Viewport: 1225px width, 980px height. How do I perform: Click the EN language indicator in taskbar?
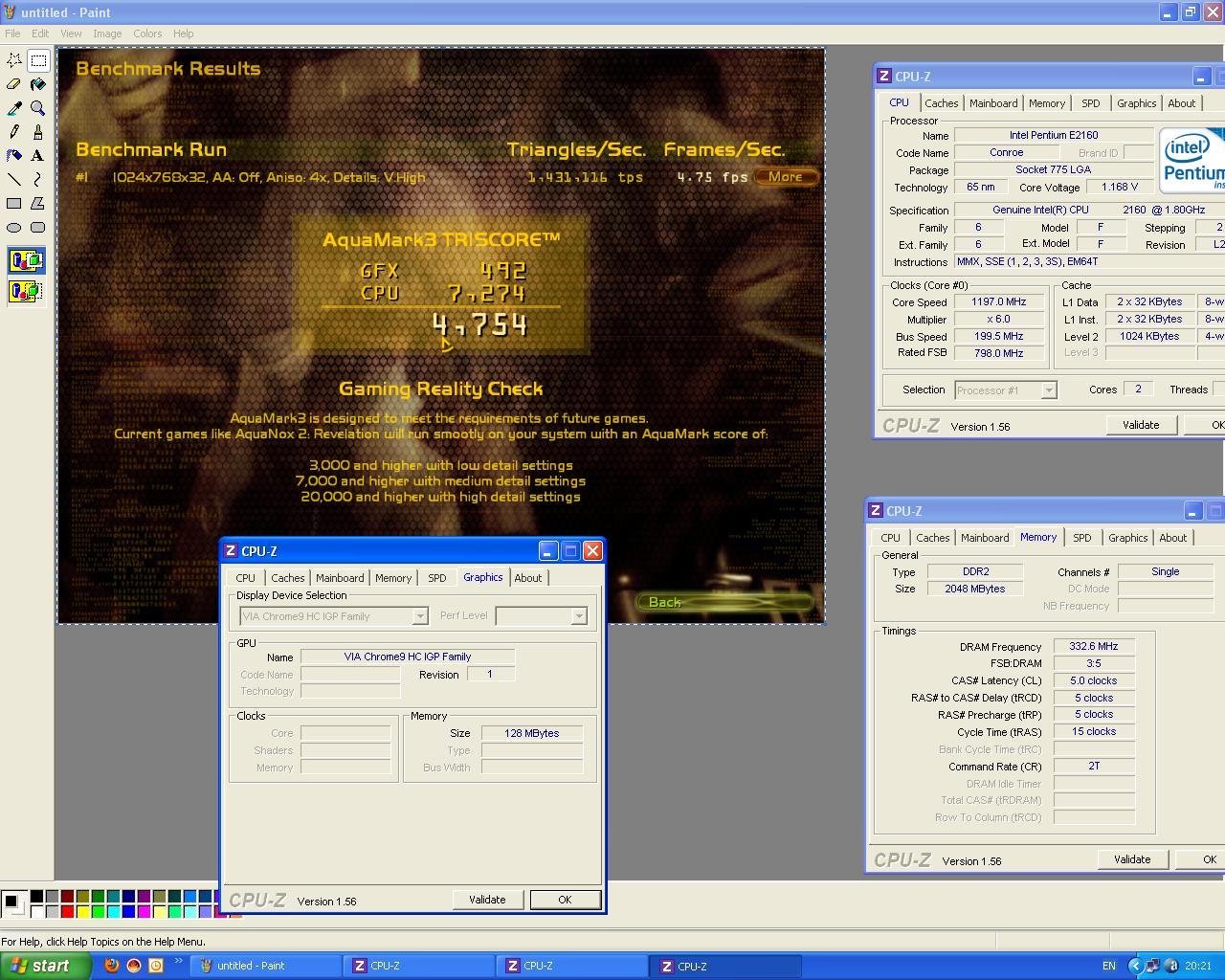(1108, 966)
